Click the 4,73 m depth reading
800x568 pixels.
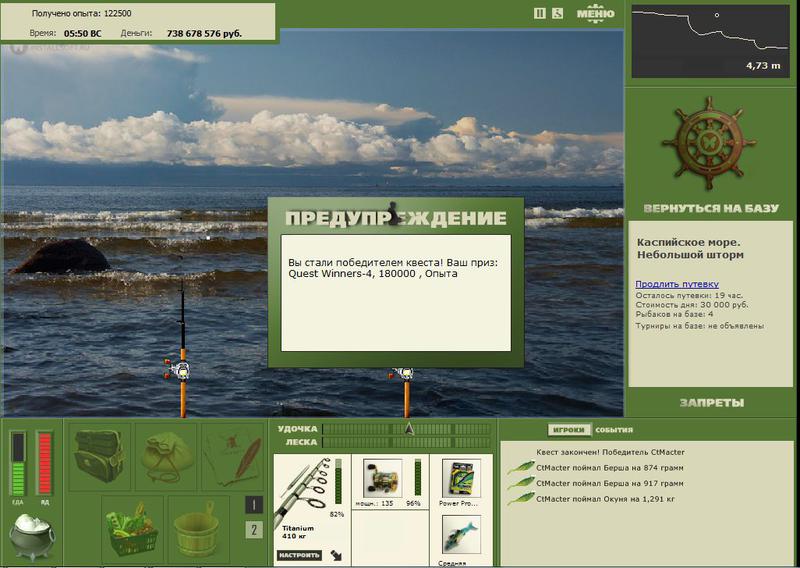[x=763, y=65]
